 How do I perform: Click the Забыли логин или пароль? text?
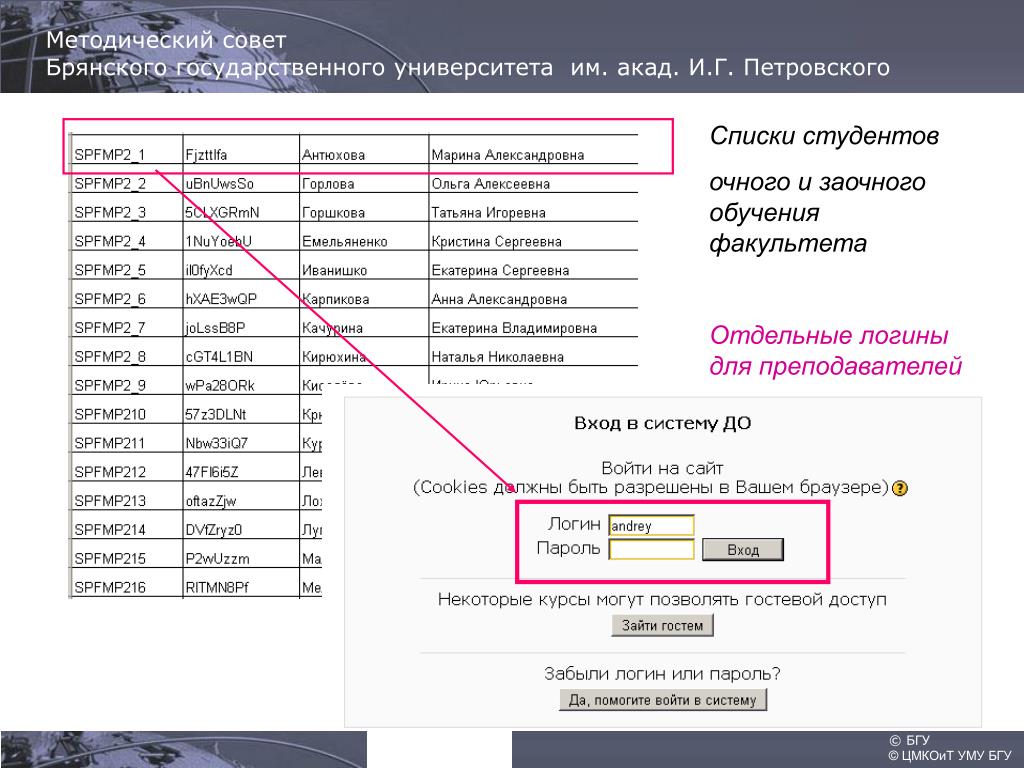662,673
